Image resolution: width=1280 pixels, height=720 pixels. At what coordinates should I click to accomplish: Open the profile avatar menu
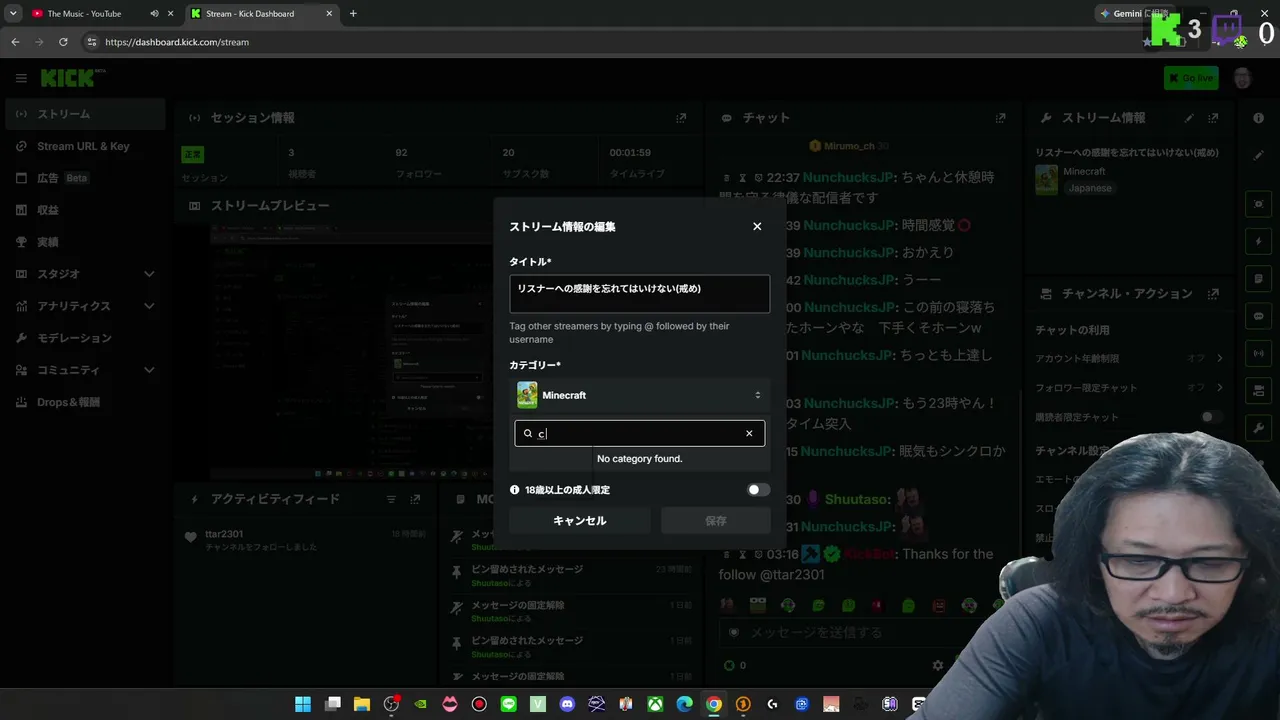click(x=1243, y=78)
